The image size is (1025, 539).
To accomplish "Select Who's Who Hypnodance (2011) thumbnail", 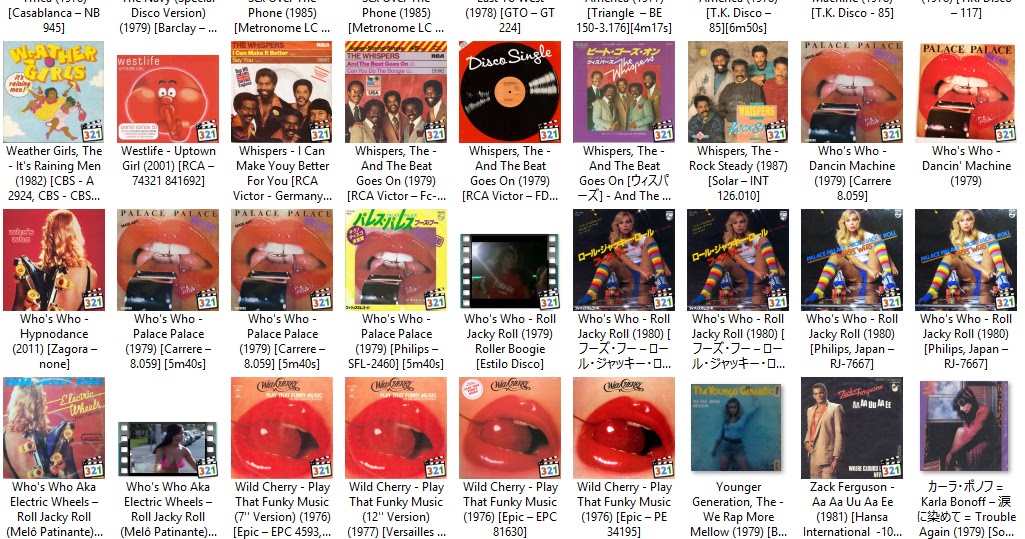I will [x=54, y=259].
